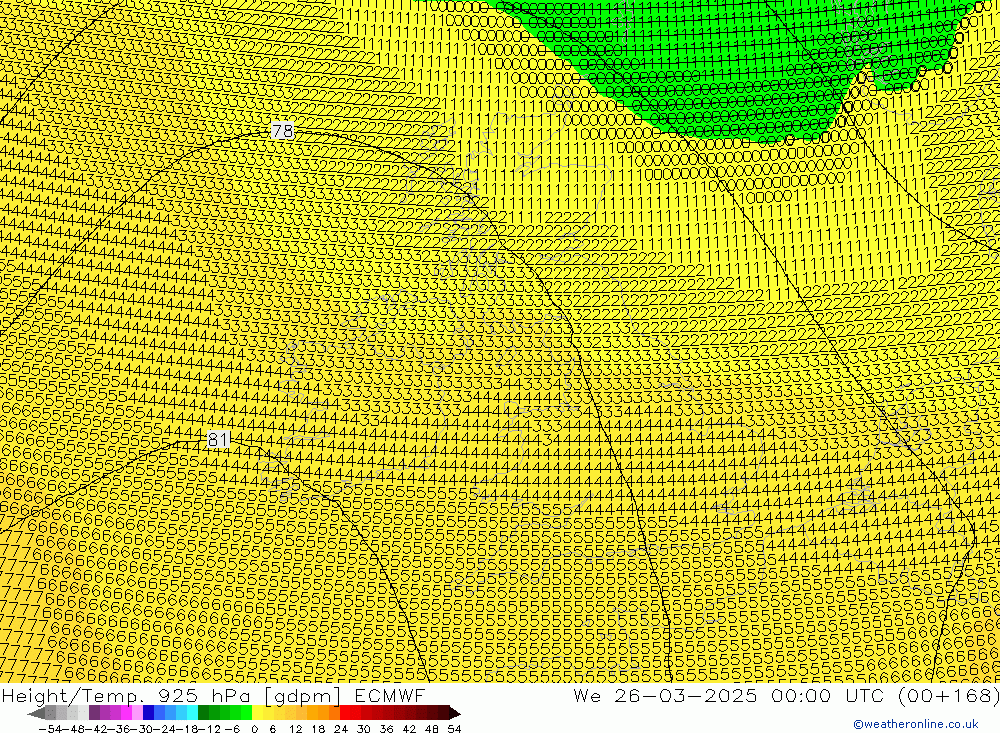
Task: Click the (00+168) forecast hour label
Action: tap(948, 695)
